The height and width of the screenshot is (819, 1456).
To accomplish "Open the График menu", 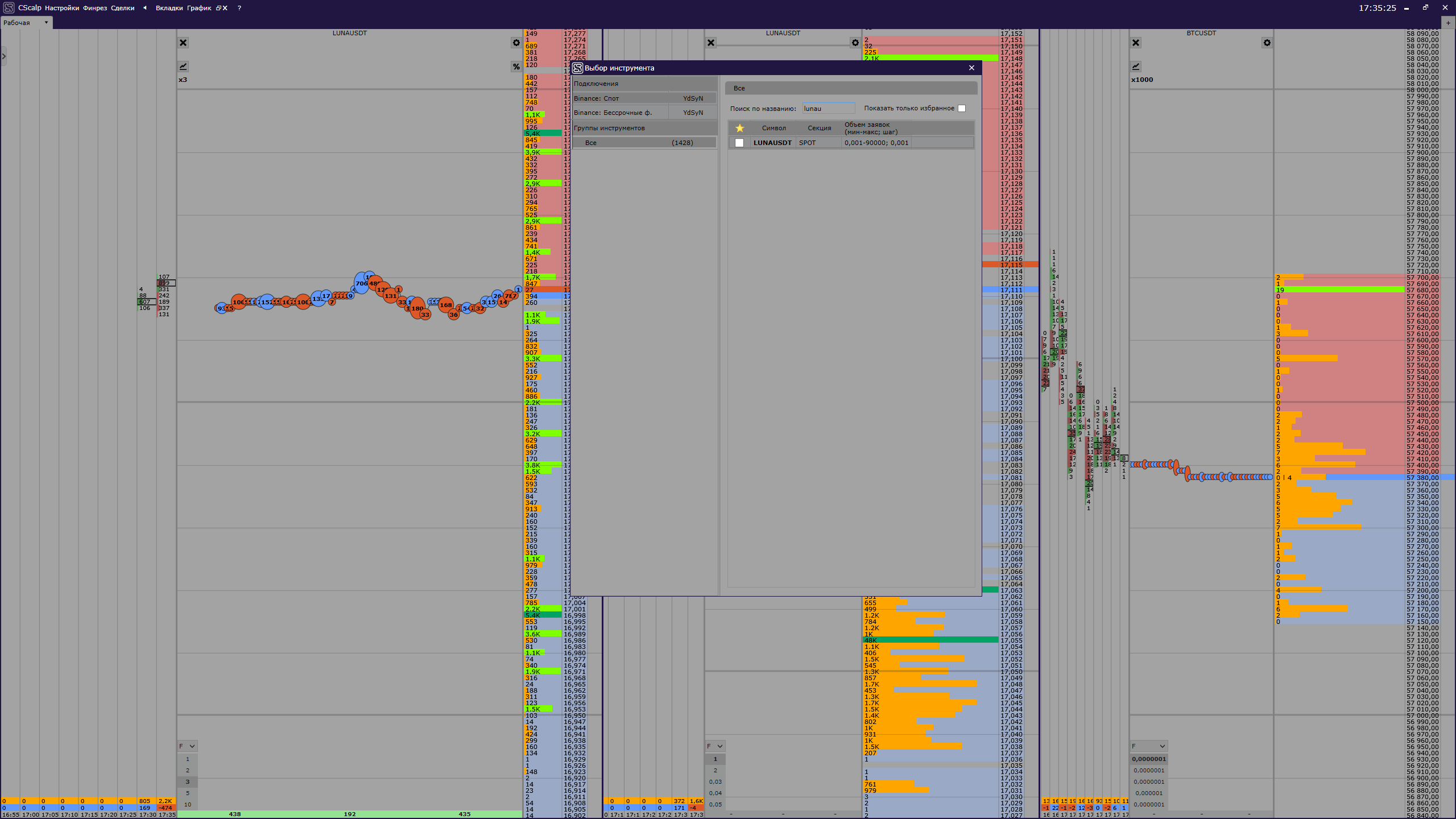I will pos(199,8).
